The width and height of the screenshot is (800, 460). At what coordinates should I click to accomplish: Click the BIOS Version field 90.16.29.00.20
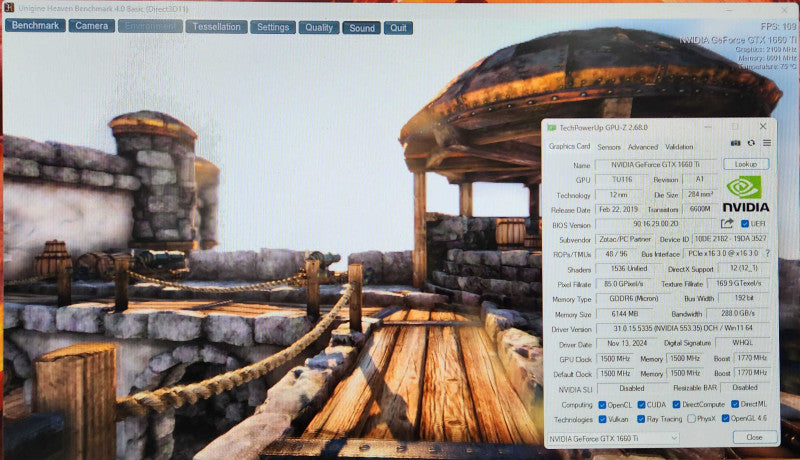[x=656, y=224]
